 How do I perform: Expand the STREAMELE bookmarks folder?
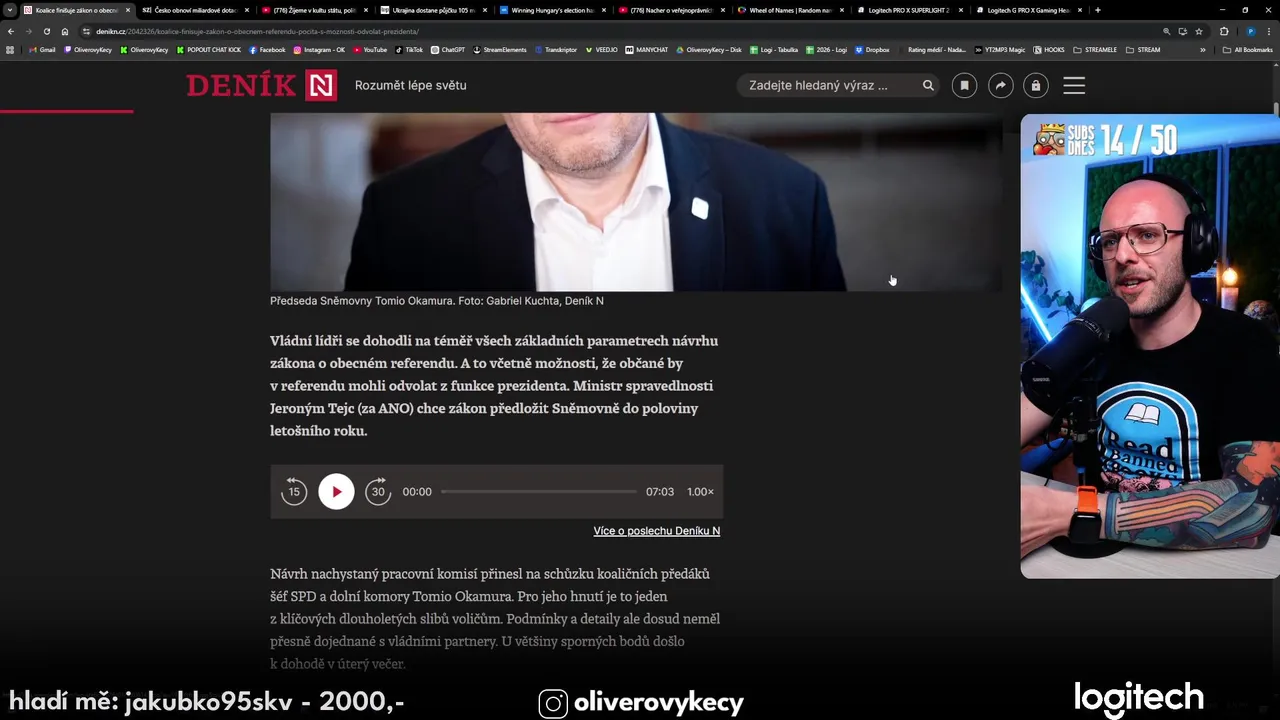1095,49
